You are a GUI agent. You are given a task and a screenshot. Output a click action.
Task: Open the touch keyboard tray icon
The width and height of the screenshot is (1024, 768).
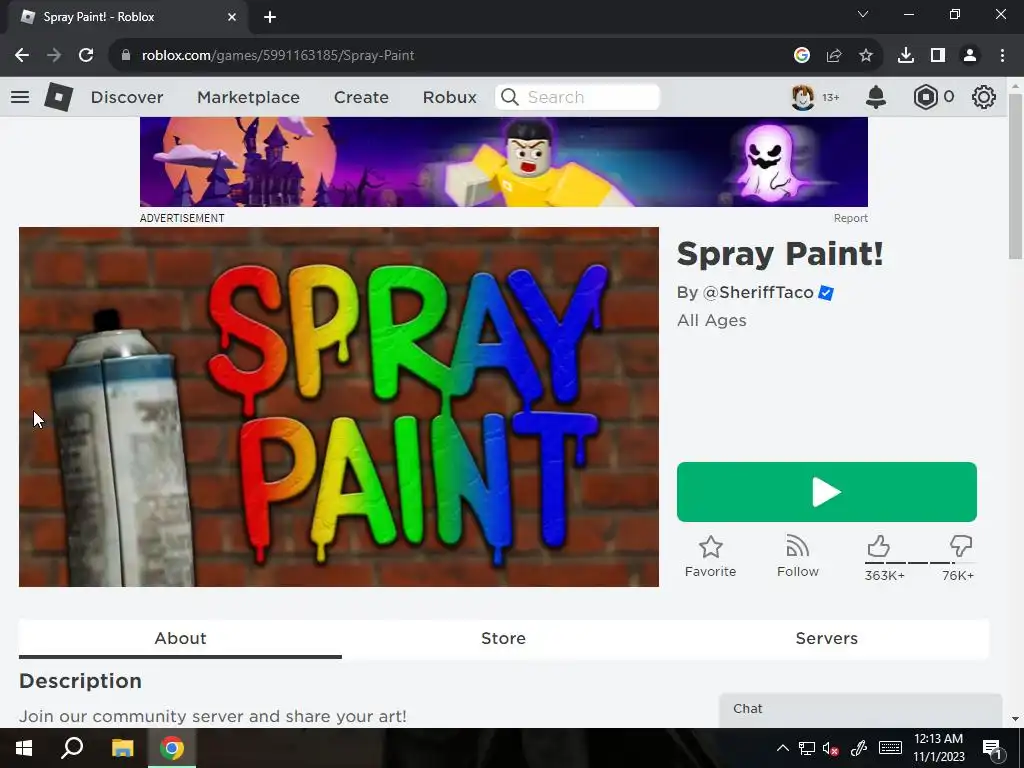pyautogui.click(x=890, y=748)
